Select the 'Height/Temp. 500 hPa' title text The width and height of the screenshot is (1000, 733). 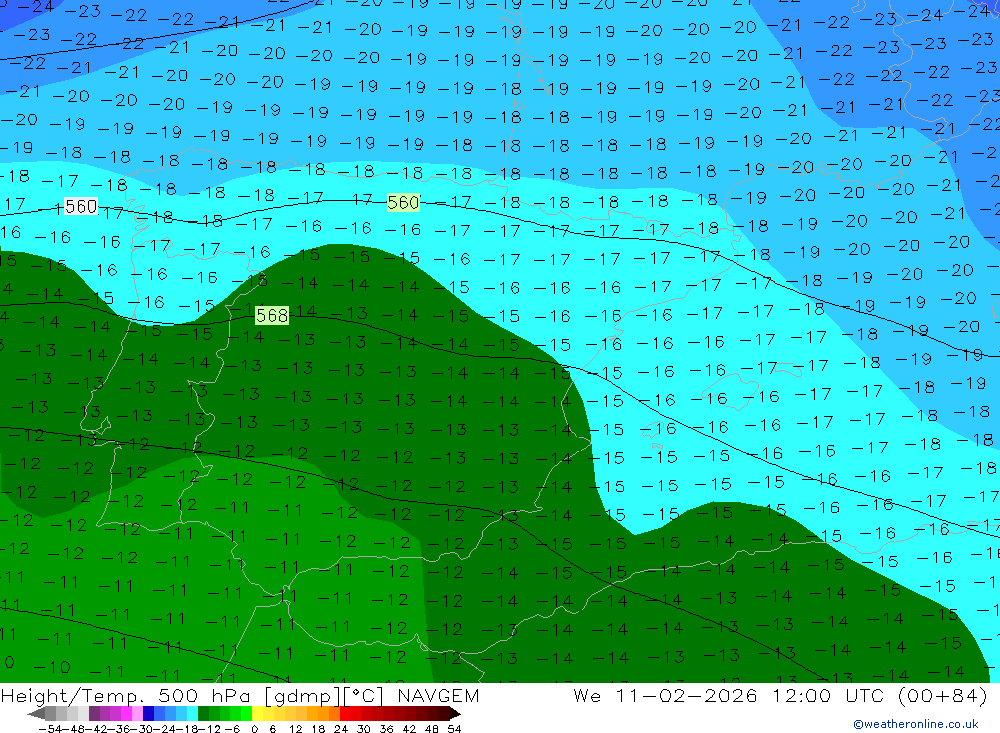pos(128,695)
